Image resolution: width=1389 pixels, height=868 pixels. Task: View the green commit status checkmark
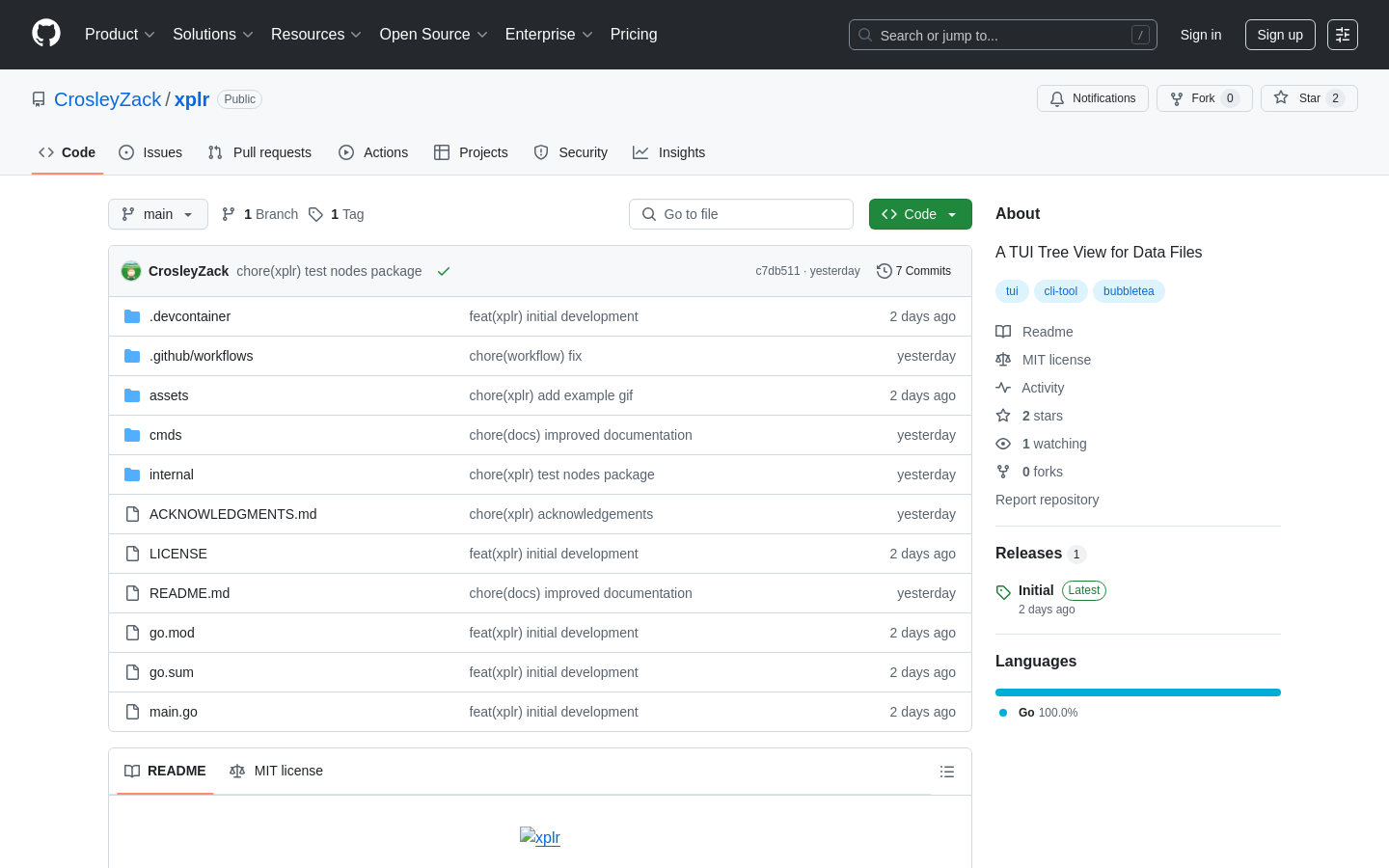[x=444, y=271]
